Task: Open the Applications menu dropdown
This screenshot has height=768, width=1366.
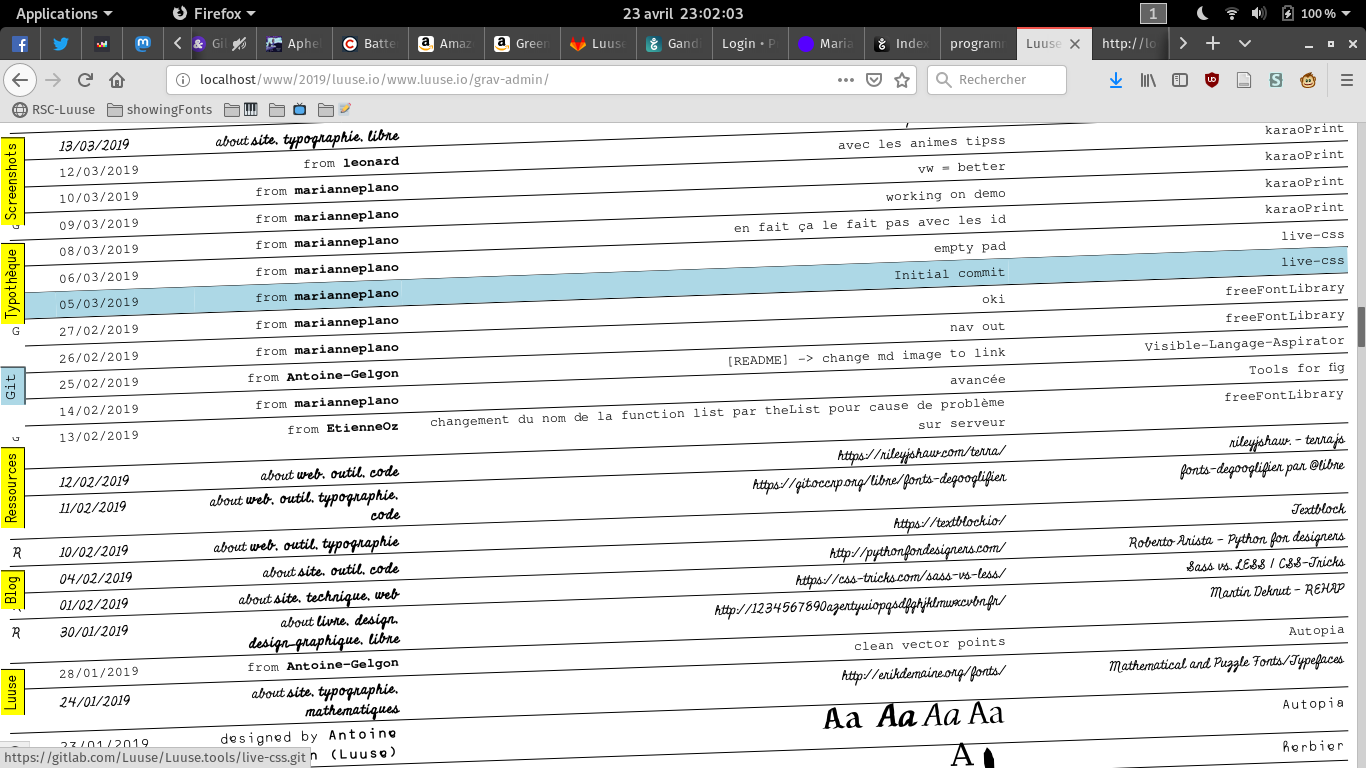Action: [x=64, y=13]
